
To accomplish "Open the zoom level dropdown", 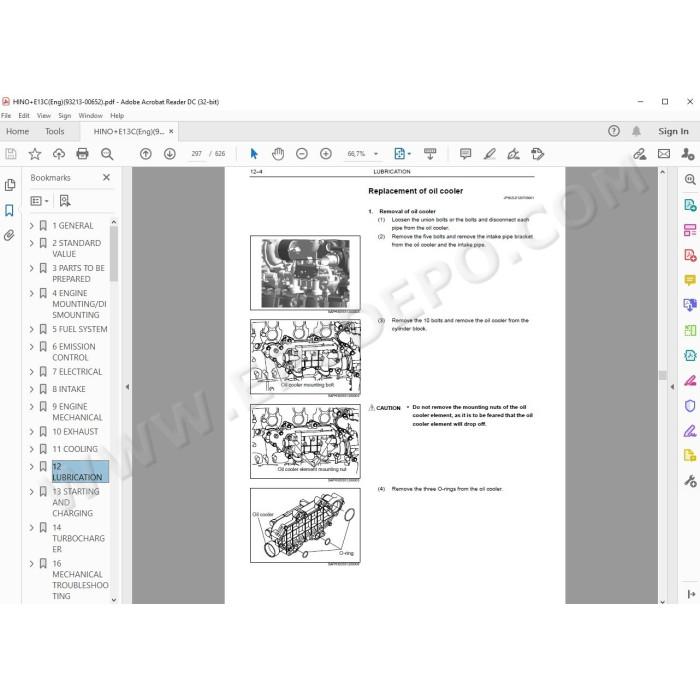I will point(376,154).
